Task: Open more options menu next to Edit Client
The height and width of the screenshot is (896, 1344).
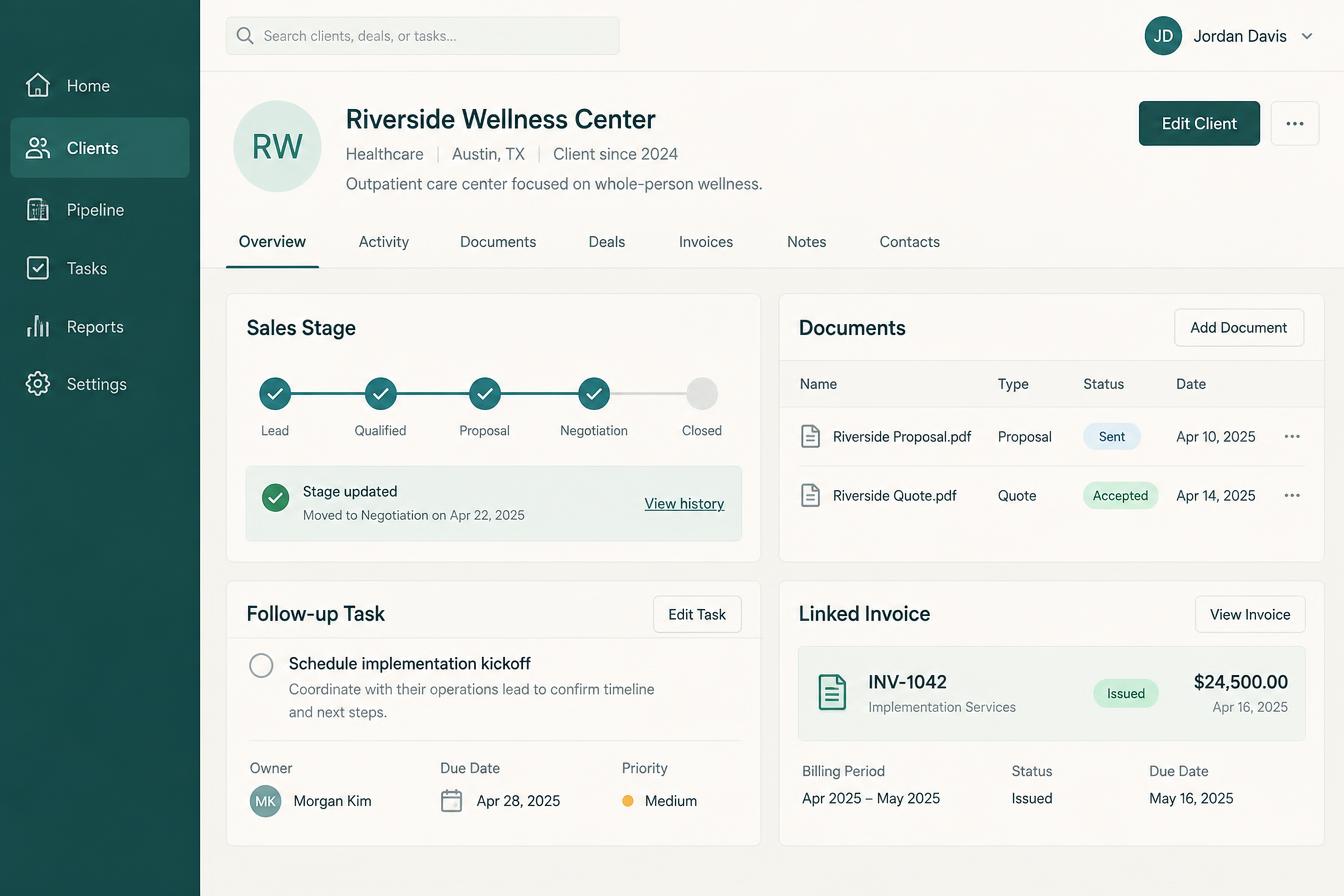Action: tap(1295, 123)
